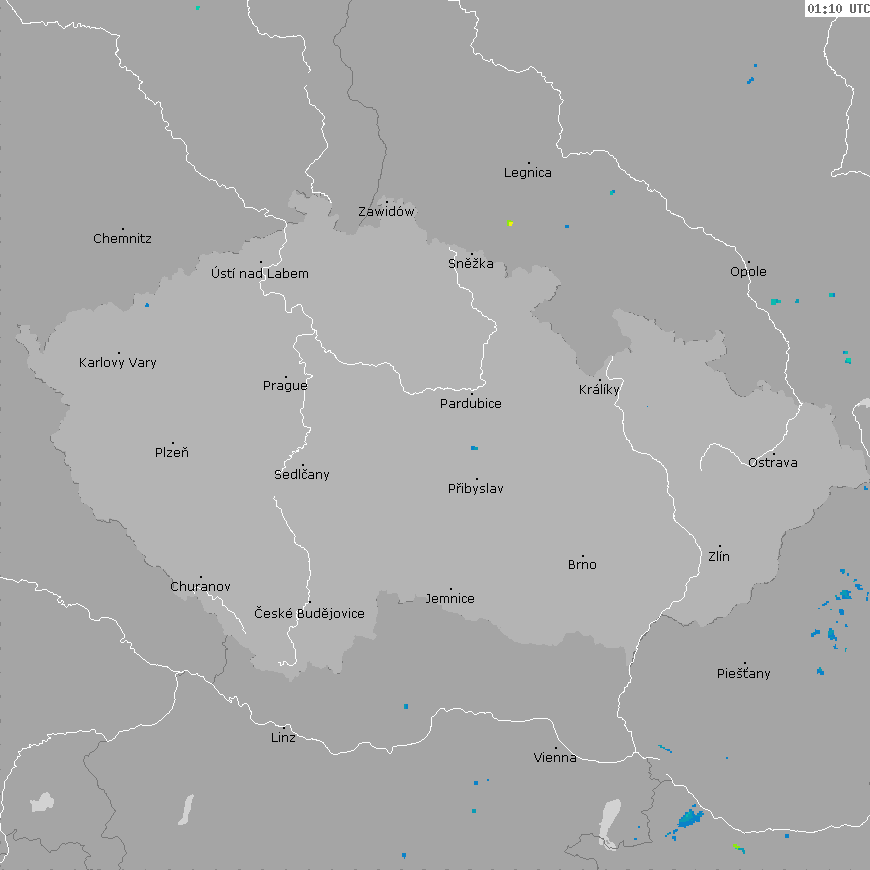This screenshot has height=870, width=870.
Task: Click the blue strike marker north of Přibyslav
Action: [x=474, y=448]
